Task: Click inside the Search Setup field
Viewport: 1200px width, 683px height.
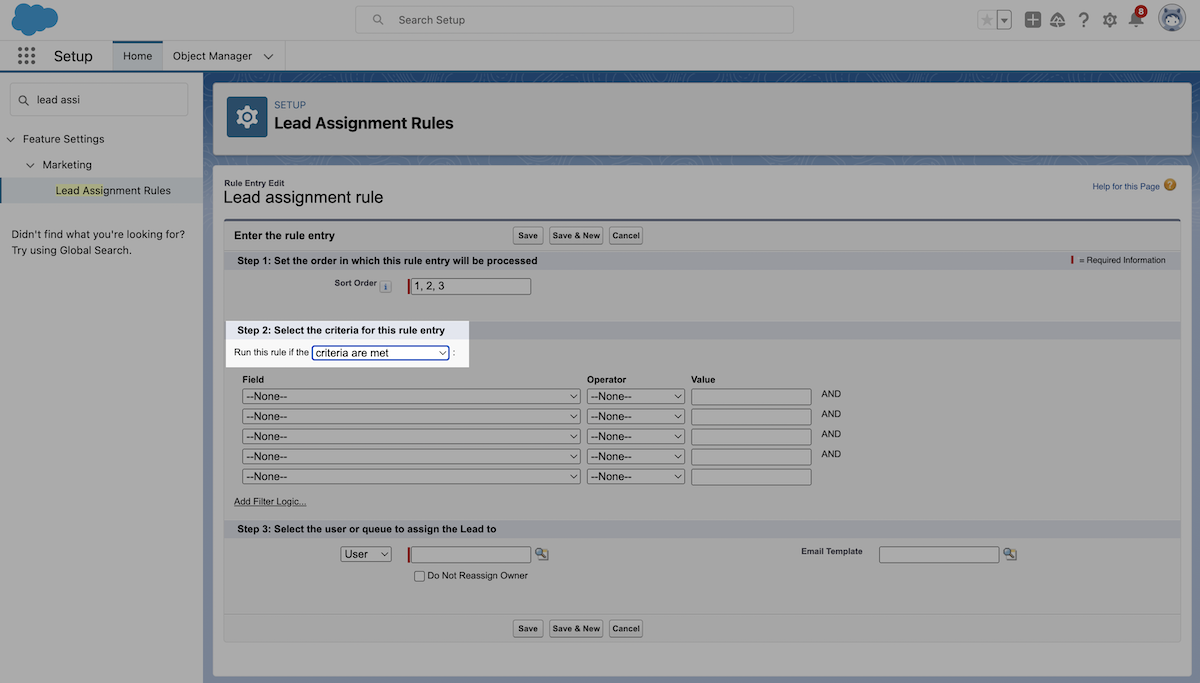Action: [574, 19]
